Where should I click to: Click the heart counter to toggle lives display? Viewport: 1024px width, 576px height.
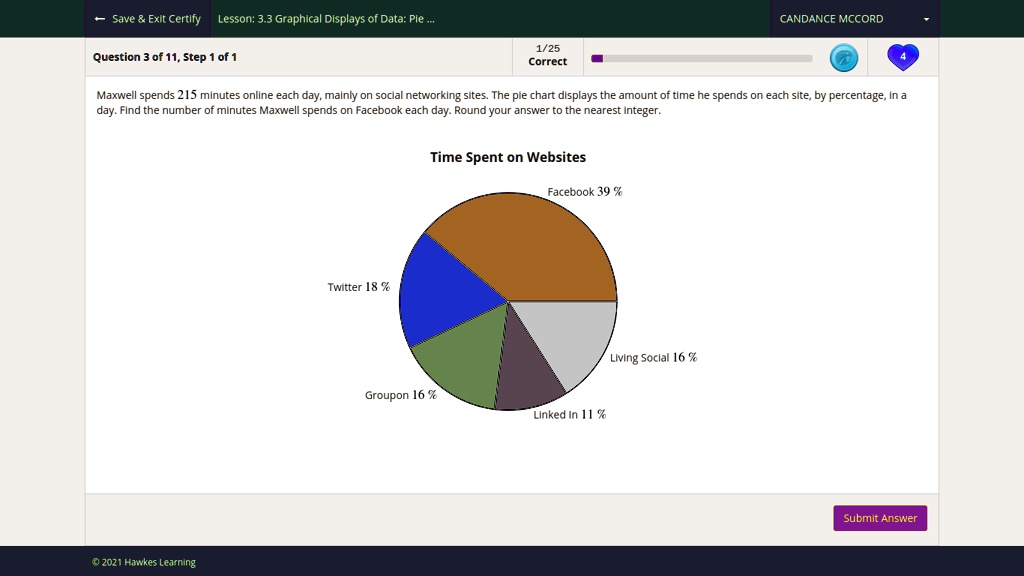click(x=902, y=58)
